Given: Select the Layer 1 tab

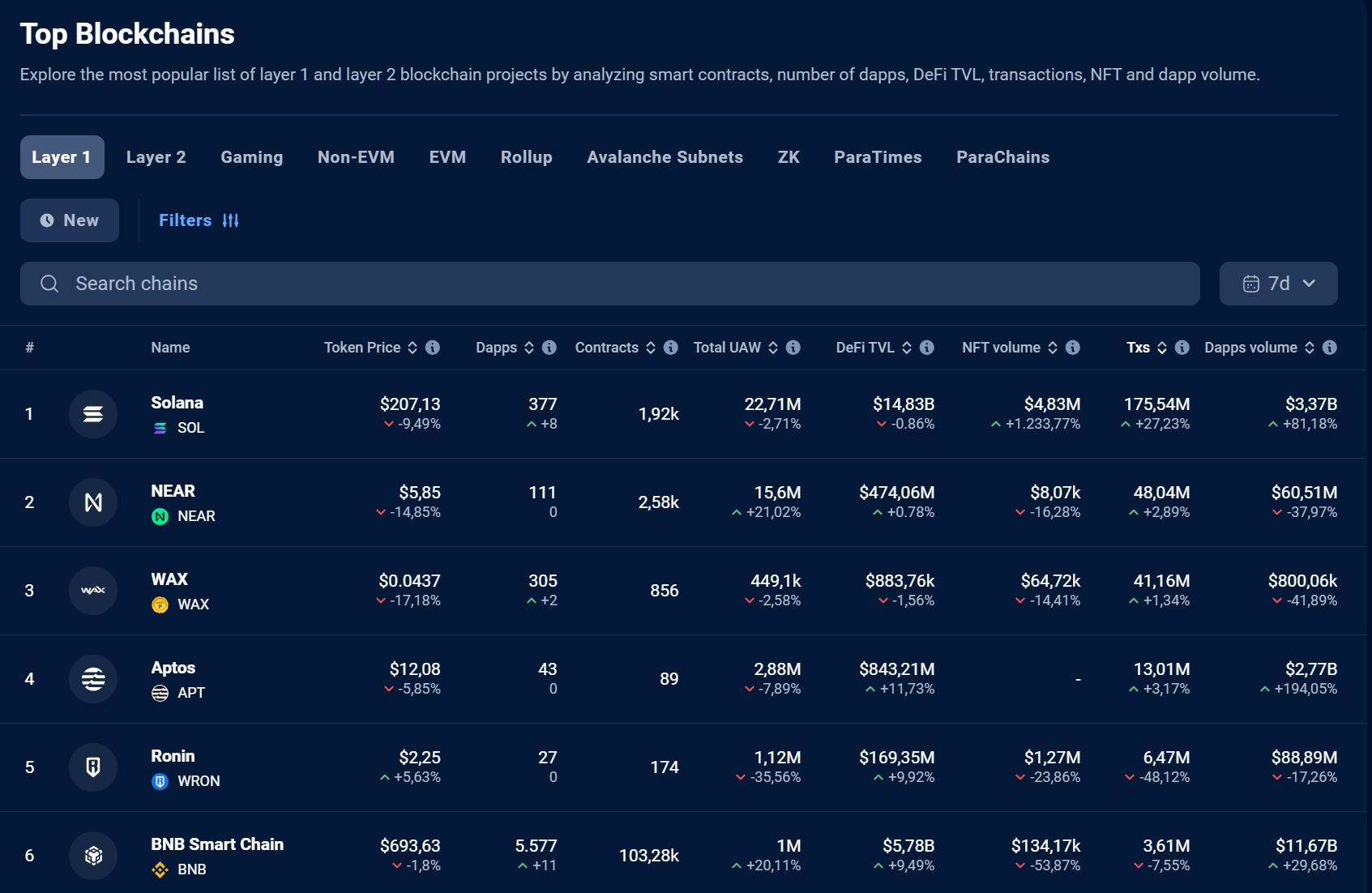Looking at the screenshot, I should point(62,157).
